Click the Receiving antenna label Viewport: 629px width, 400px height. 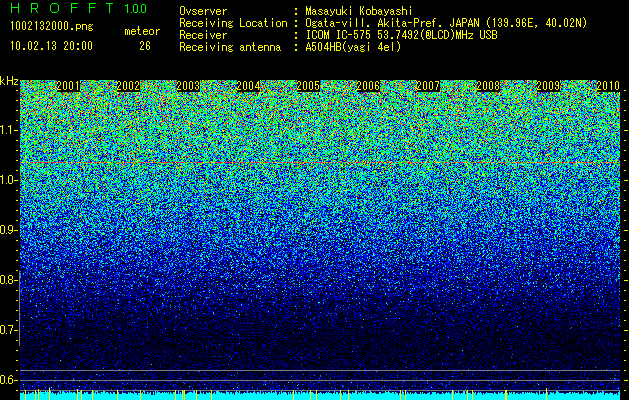coord(230,47)
